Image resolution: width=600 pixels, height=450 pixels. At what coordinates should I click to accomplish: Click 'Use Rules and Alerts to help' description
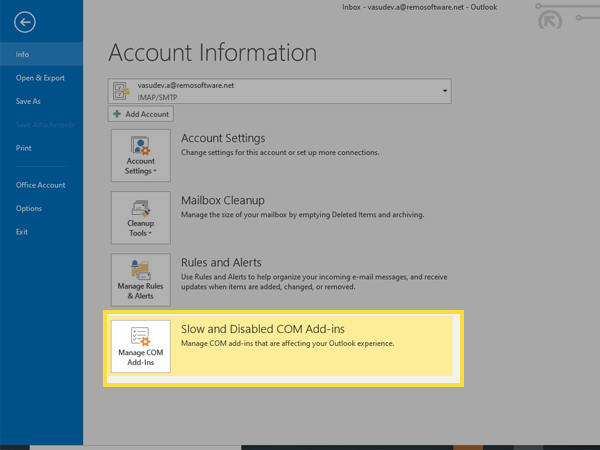tap(314, 282)
